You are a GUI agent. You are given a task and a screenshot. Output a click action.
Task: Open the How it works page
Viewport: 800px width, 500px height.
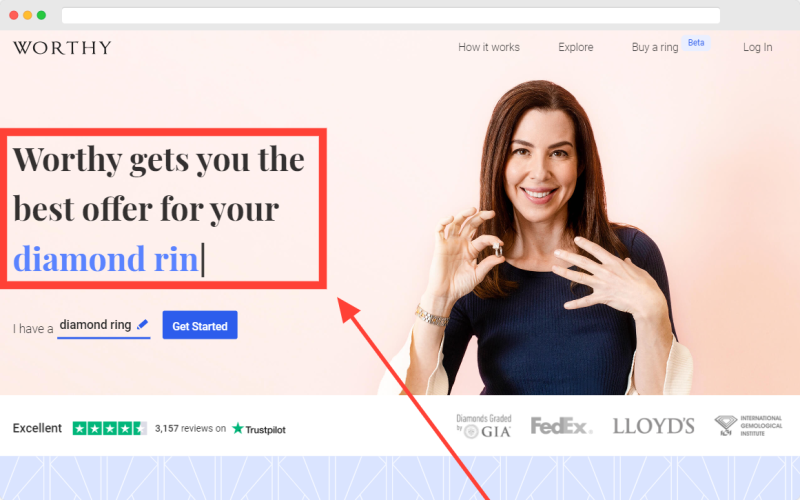(488, 47)
